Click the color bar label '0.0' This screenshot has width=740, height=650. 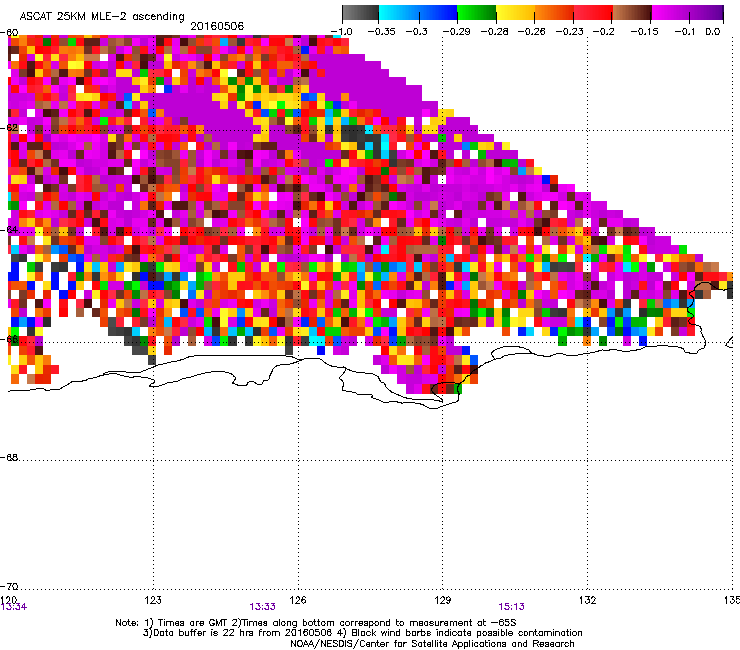pyautogui.click(x=713, y=32)
